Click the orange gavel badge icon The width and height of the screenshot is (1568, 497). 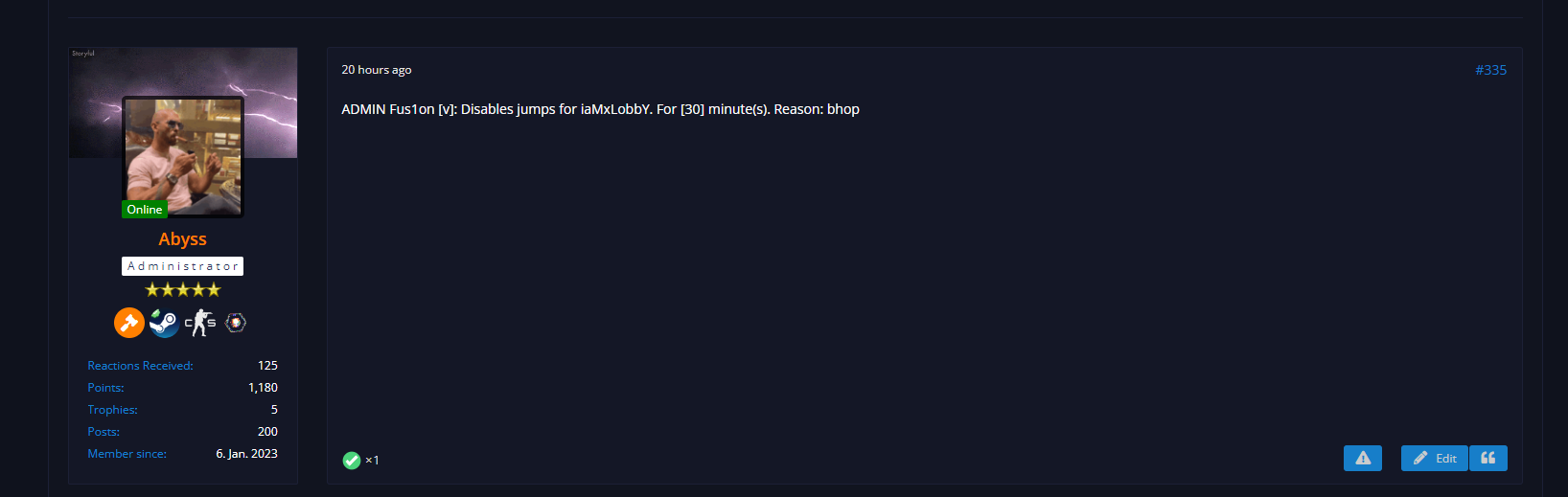pos(129,323)
